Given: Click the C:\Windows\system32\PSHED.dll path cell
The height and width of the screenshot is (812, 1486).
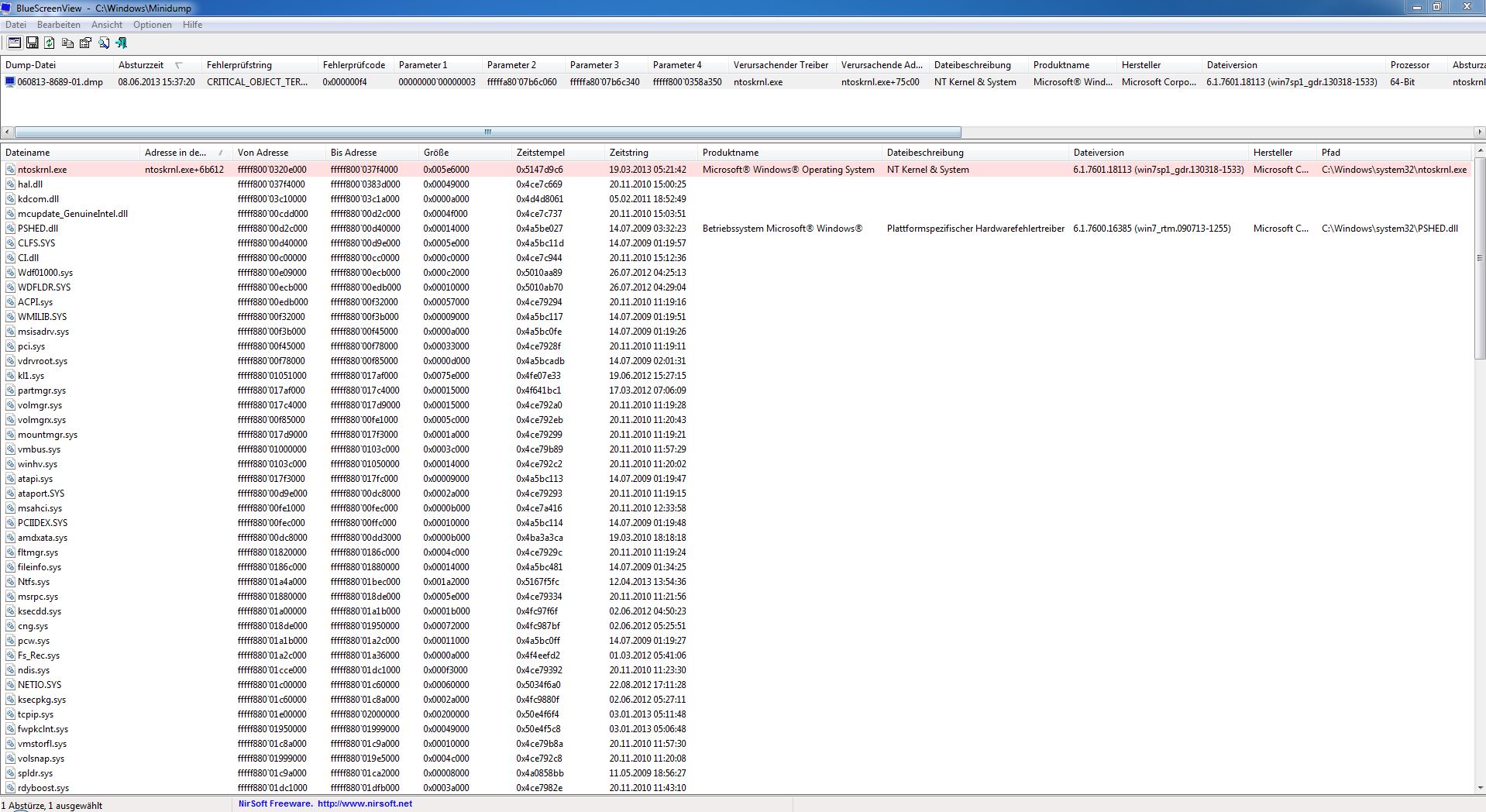Looking at the screenshot, I should tap(1390, 229).
